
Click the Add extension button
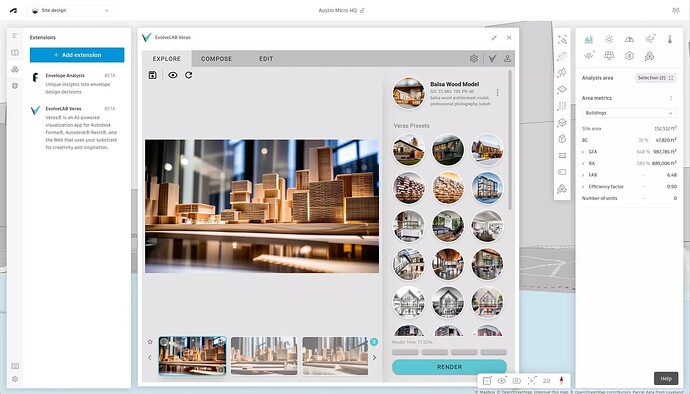point(77,55)
